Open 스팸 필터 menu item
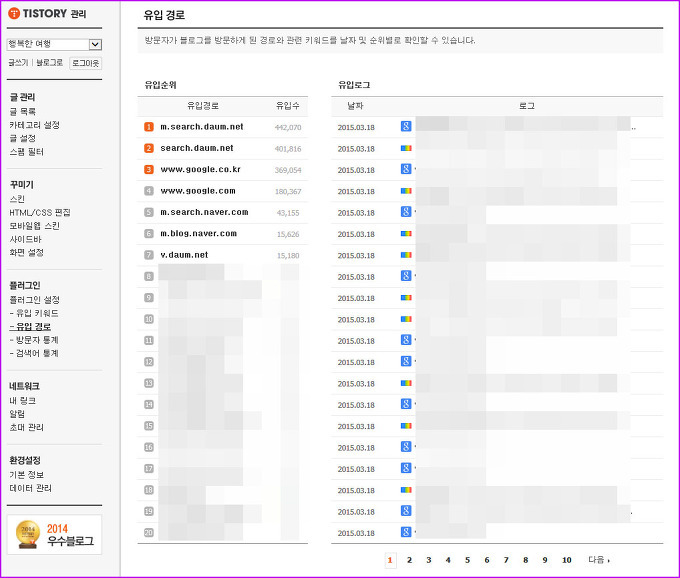680x578 pixels. 26,152
